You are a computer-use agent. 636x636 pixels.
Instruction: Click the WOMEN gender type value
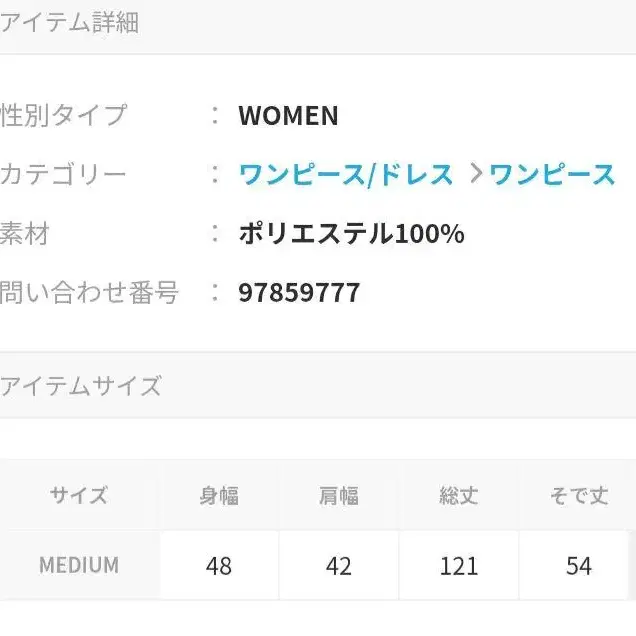pos(288,116)
